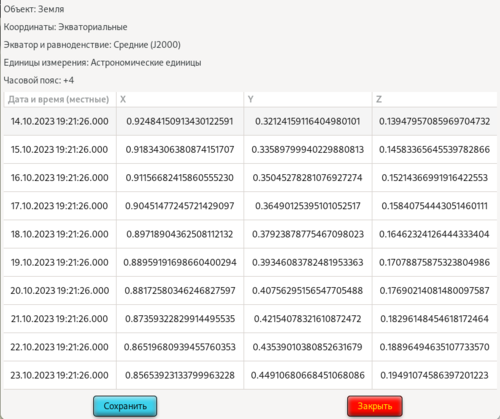Select the 15.10.2023 row date cell
This screenshot has height=419, width=500.
(x=60, y=149)
